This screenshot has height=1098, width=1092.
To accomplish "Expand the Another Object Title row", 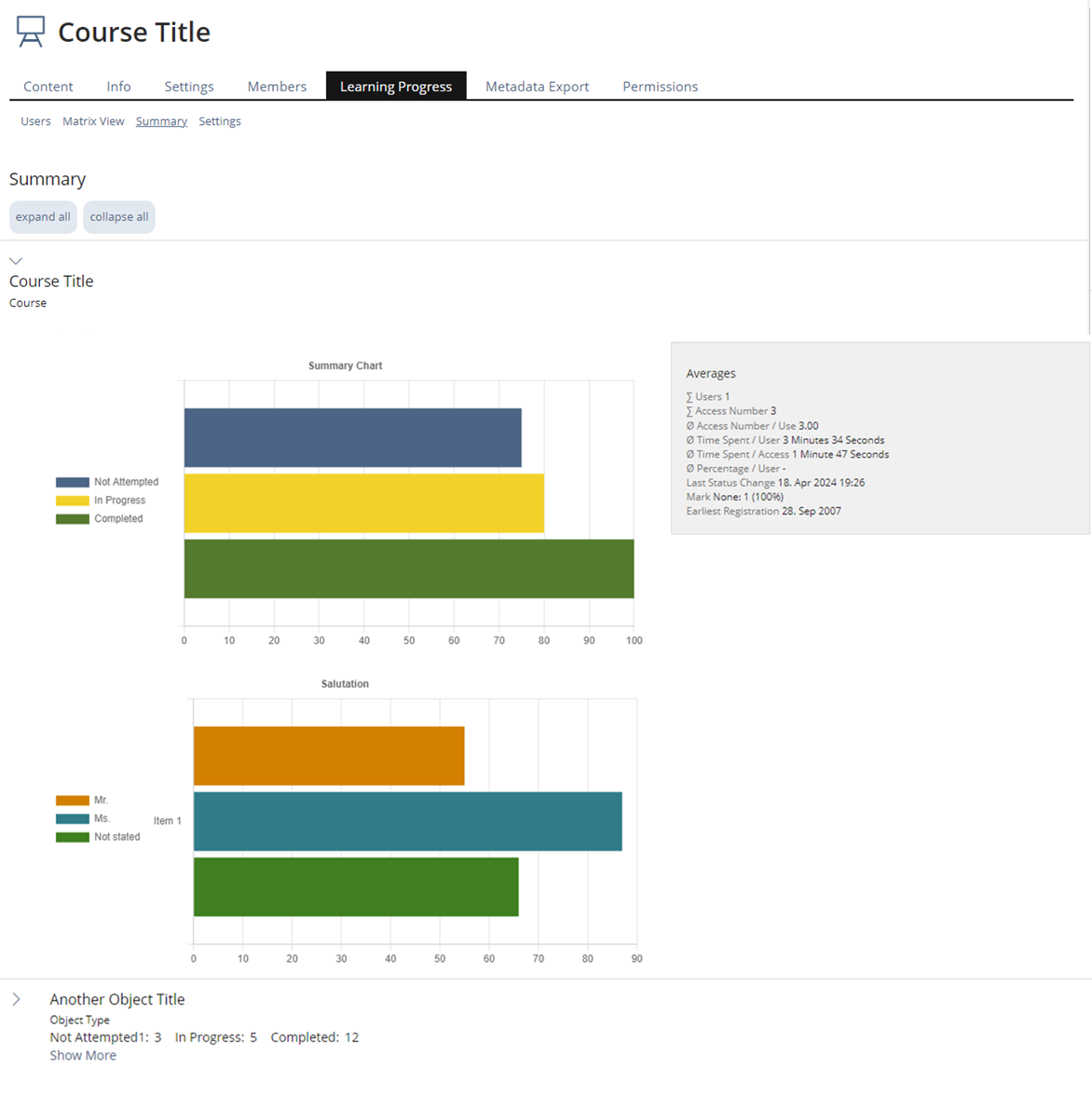I will (x=17, y=999).
